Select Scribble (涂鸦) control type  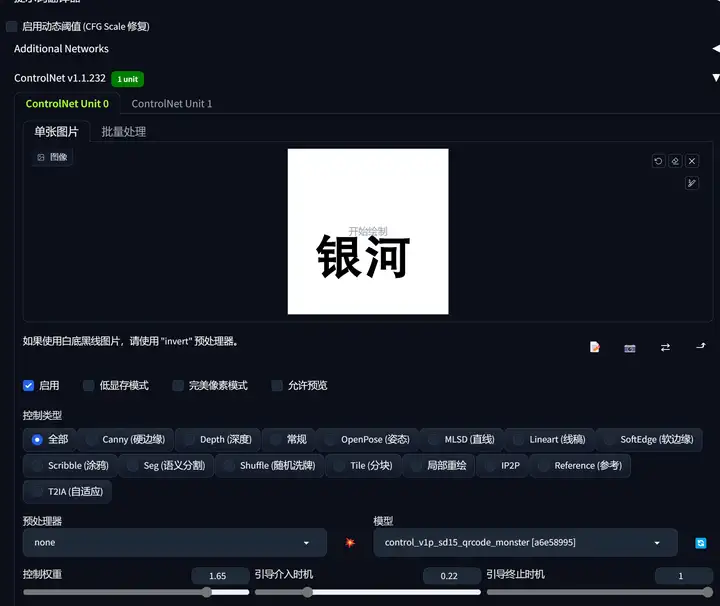pyautogui.click(x=70, y=466)
